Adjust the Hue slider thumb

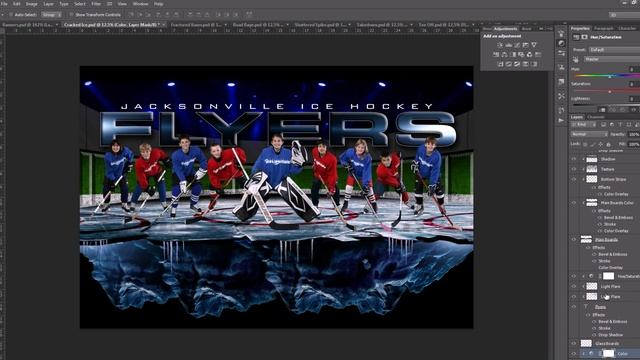tap(610, 76)
